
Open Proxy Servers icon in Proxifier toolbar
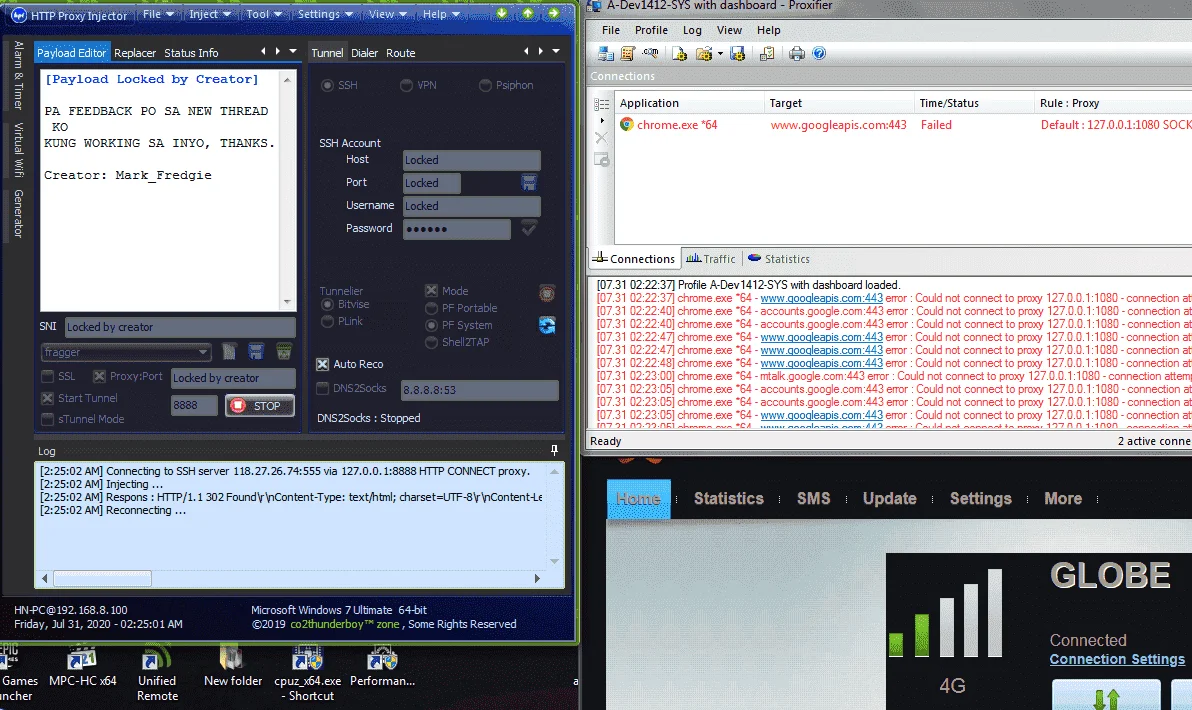pos(606,53)
